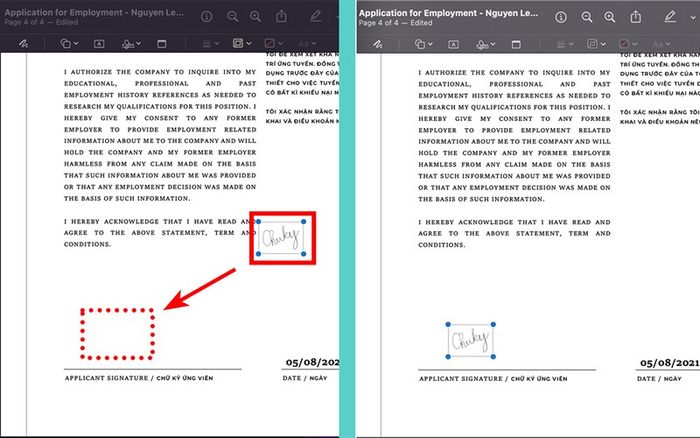
Task: Open Fill Color tool in right window
Action: point(624,44)
